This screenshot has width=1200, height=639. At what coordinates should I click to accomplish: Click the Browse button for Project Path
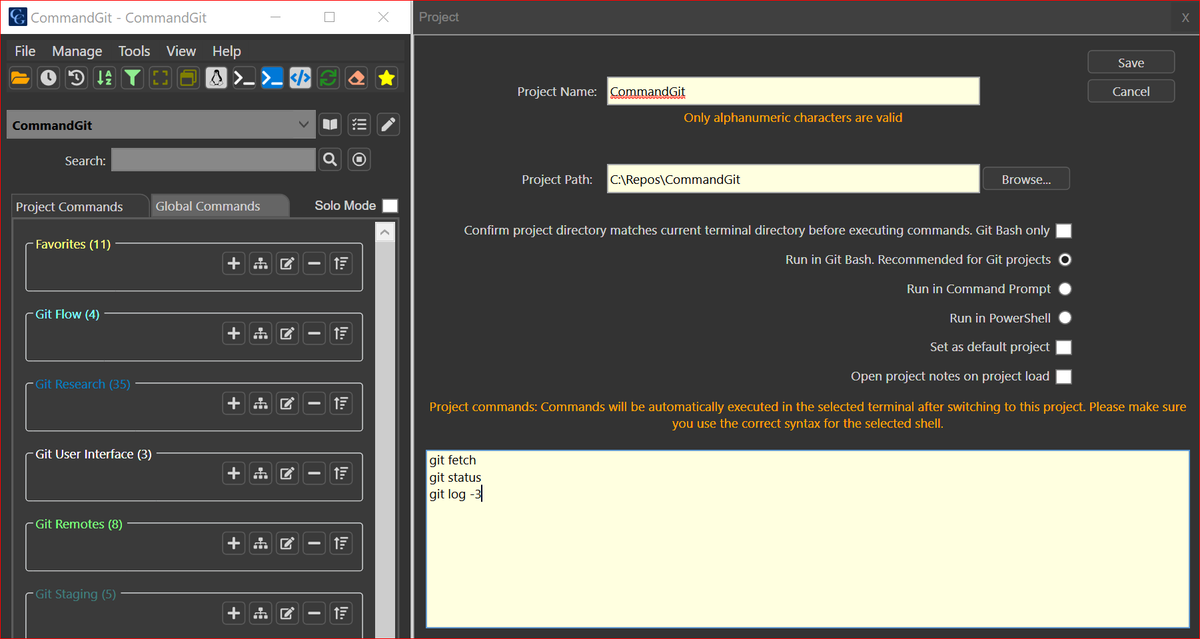tap(1026, 179)
